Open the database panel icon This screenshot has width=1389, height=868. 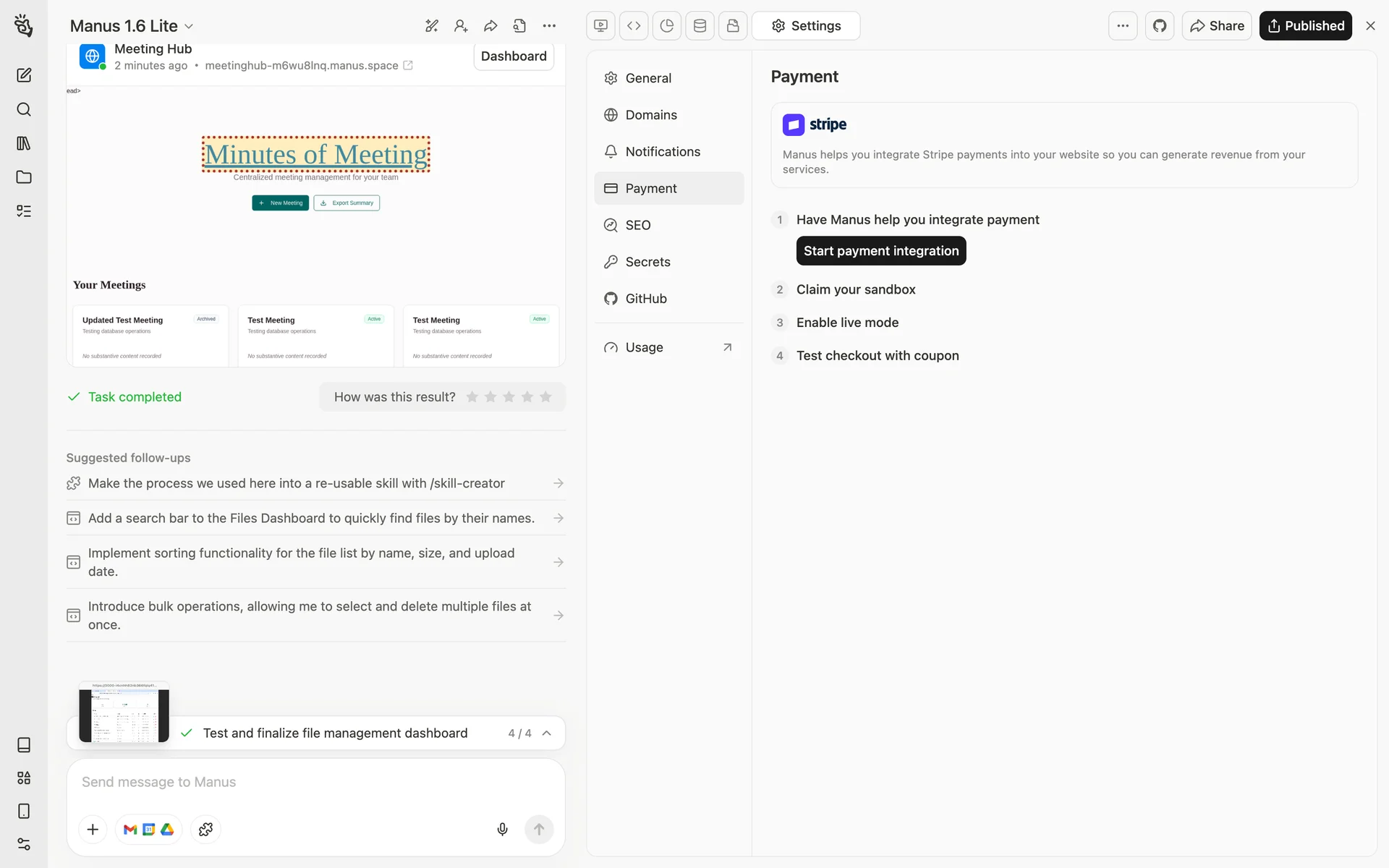coord(700,26)
